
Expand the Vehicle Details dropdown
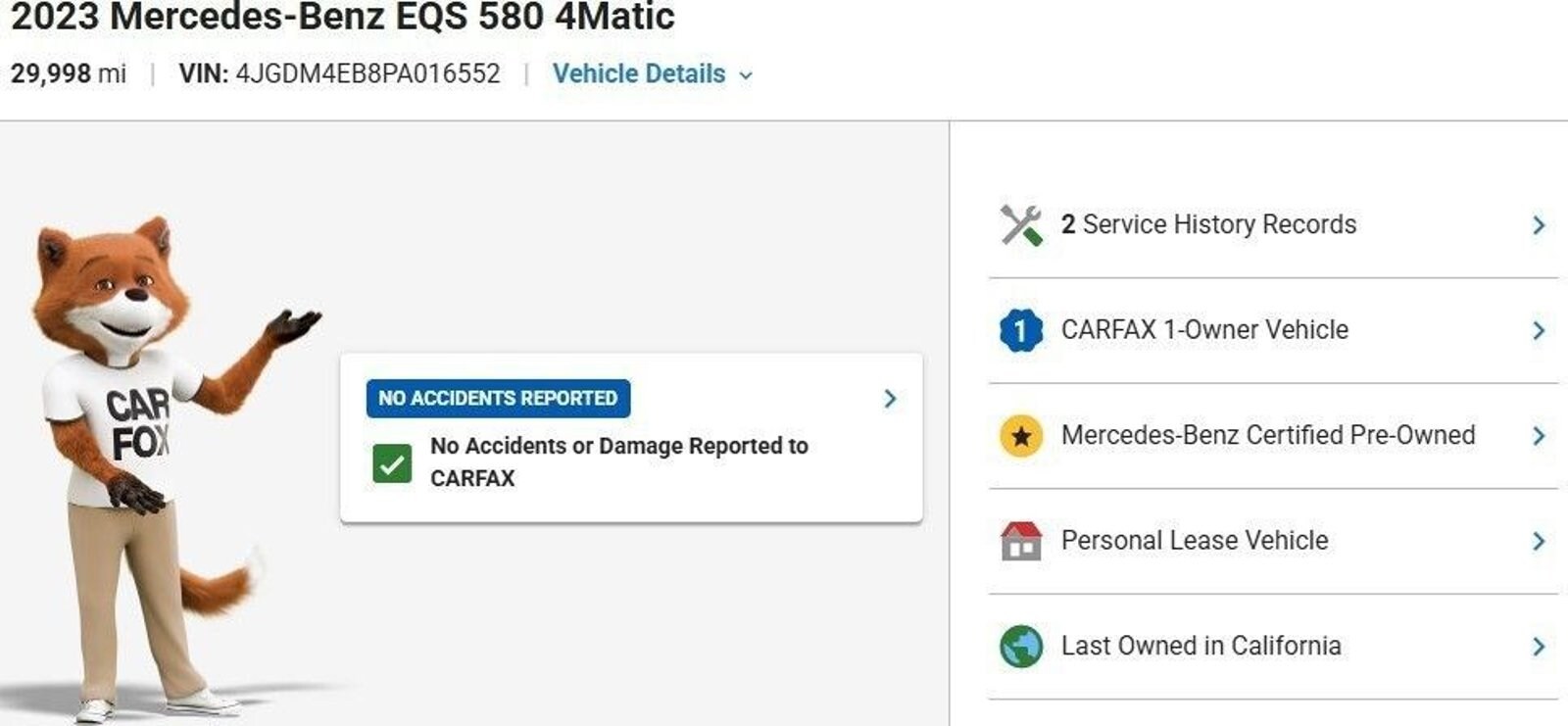(x=652, y=73)
